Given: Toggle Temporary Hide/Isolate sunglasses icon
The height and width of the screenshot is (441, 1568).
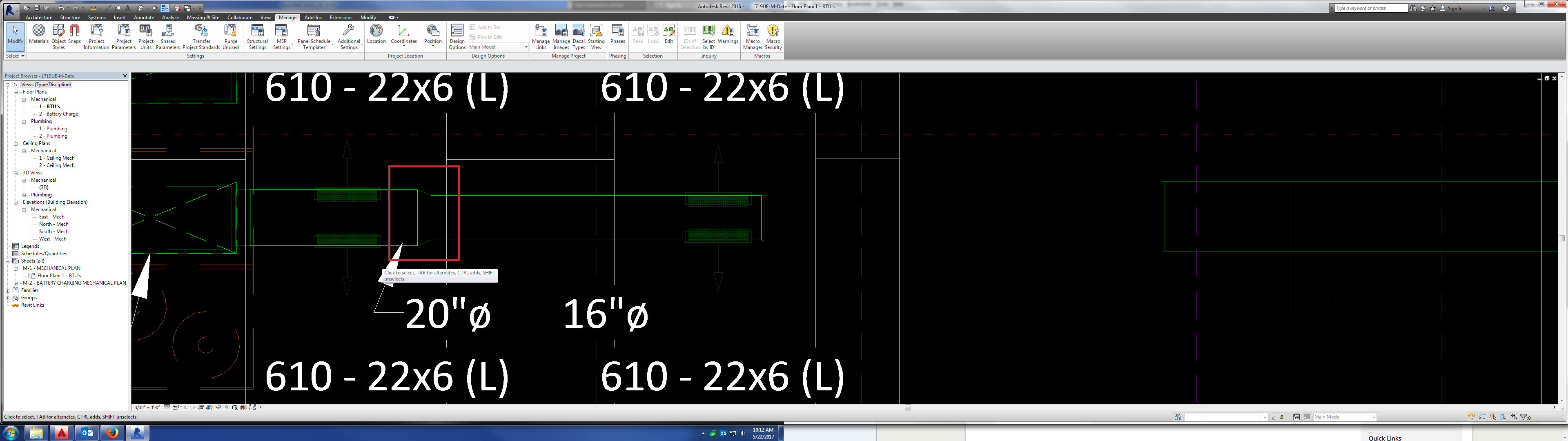Looking at the screenshot, I should coord(218,408).
